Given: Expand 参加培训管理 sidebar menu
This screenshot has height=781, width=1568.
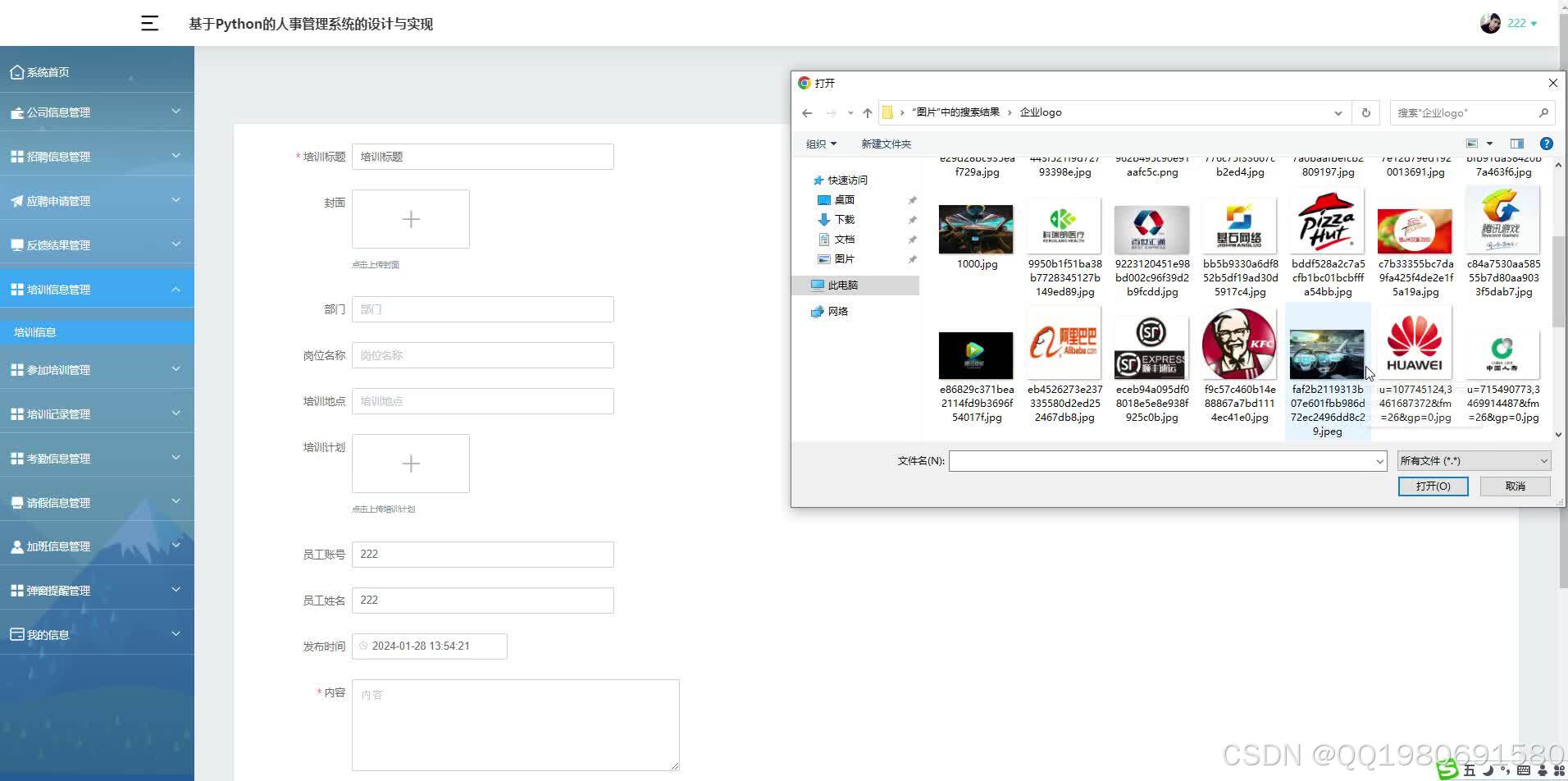Looking at the screenshot, I should [97, 370].
